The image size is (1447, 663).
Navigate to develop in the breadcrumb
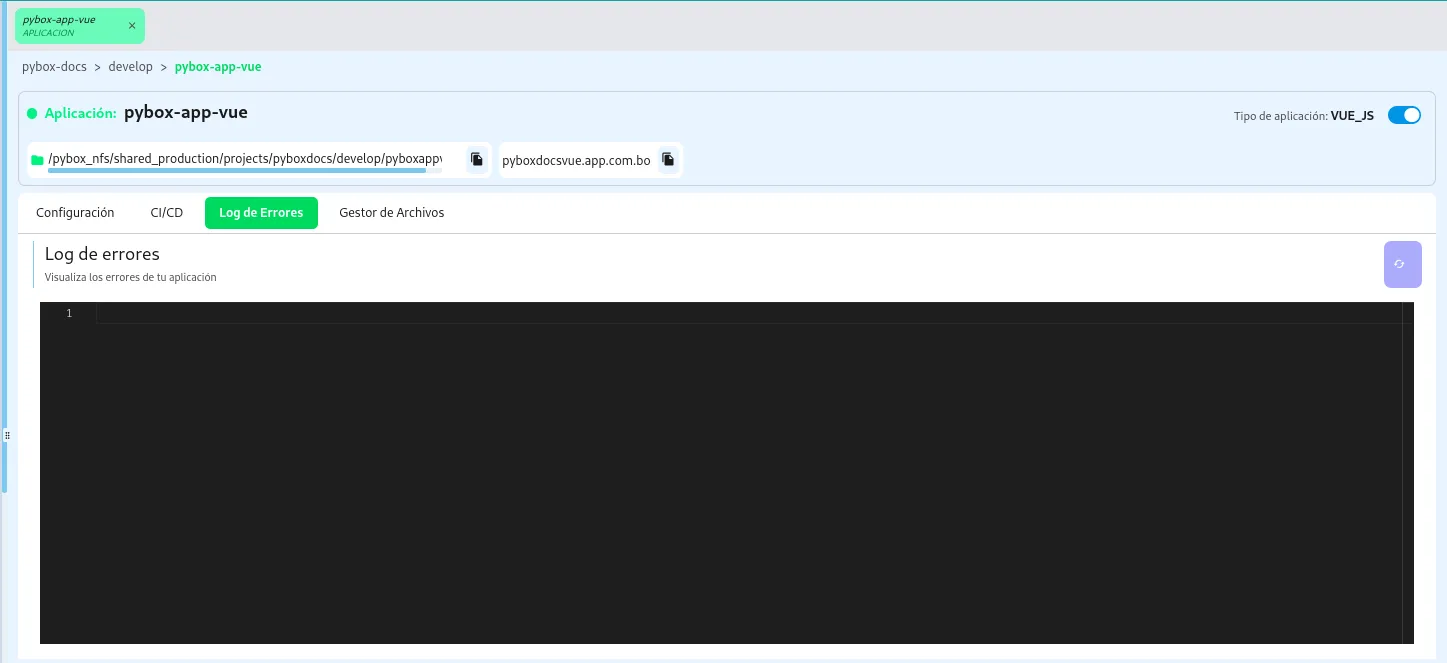click(130, 67)
